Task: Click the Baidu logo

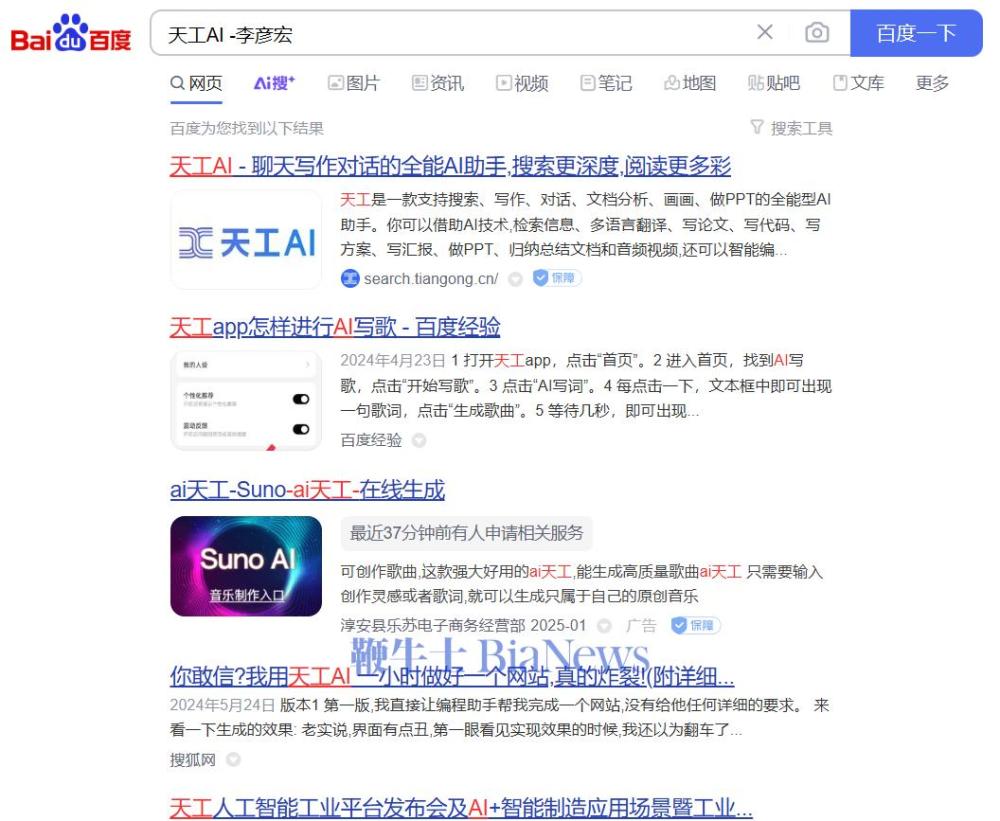Action: tap(70, 33)
